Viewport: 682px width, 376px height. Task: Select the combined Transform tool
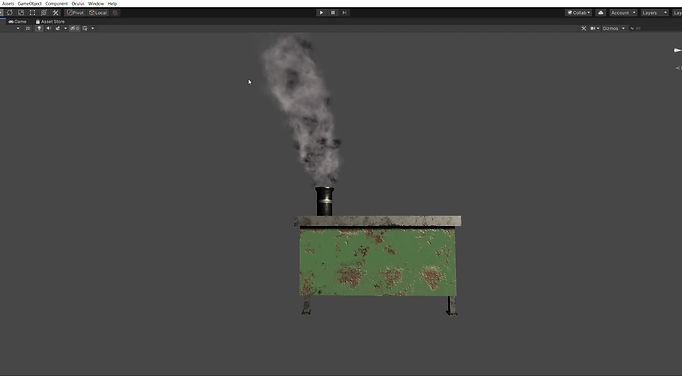pos(43,13)
